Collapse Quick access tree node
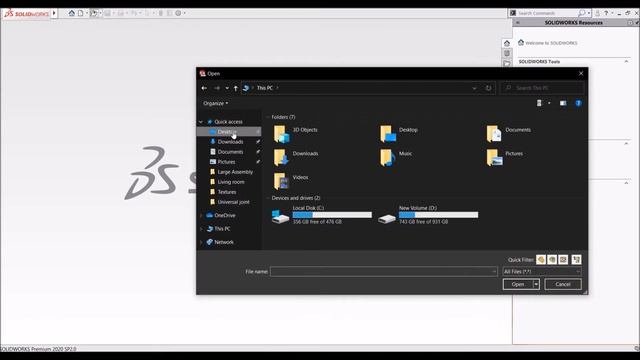The height and width of the screenshot is (360, 640). (x=201, y=122)
